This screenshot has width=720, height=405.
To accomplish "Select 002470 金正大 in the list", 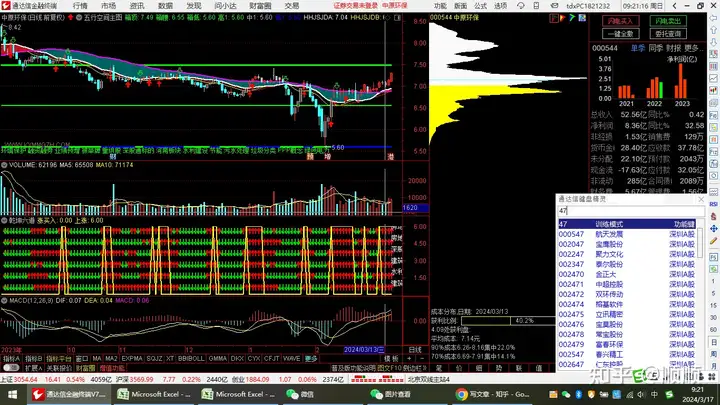I will (x=626, y=274).
